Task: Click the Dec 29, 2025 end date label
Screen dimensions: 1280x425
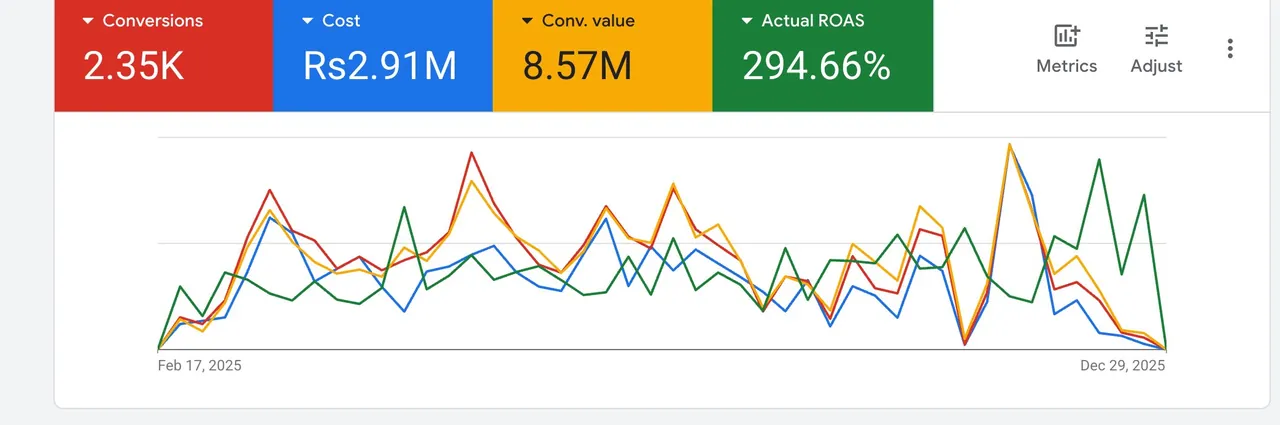Action: coord(1123,366)
